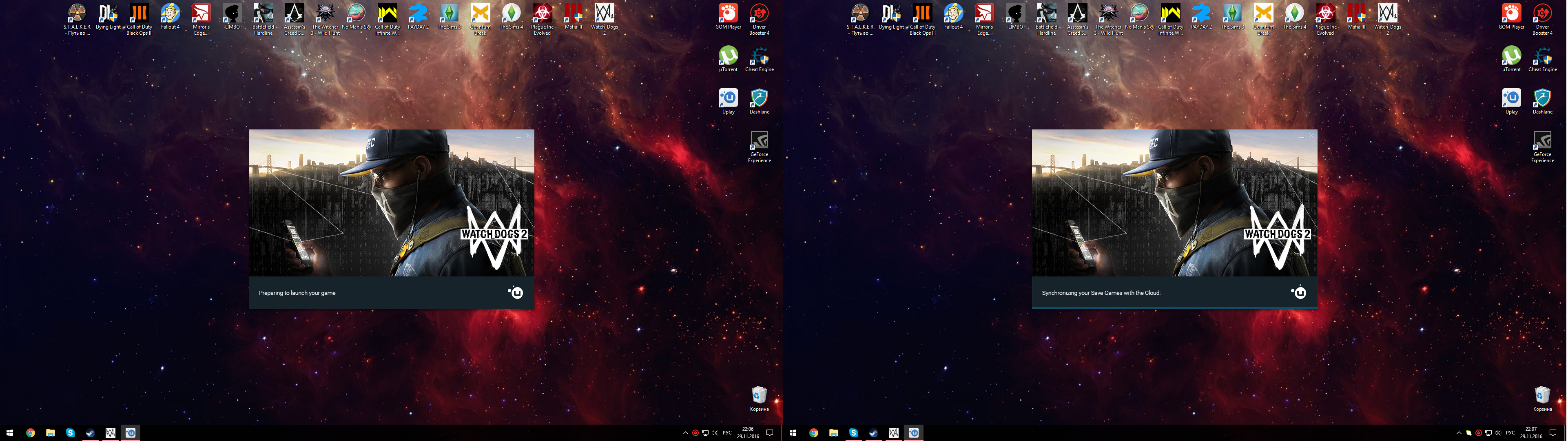
Task: Open Steam from the left taskbar
Action: [90, 433]
